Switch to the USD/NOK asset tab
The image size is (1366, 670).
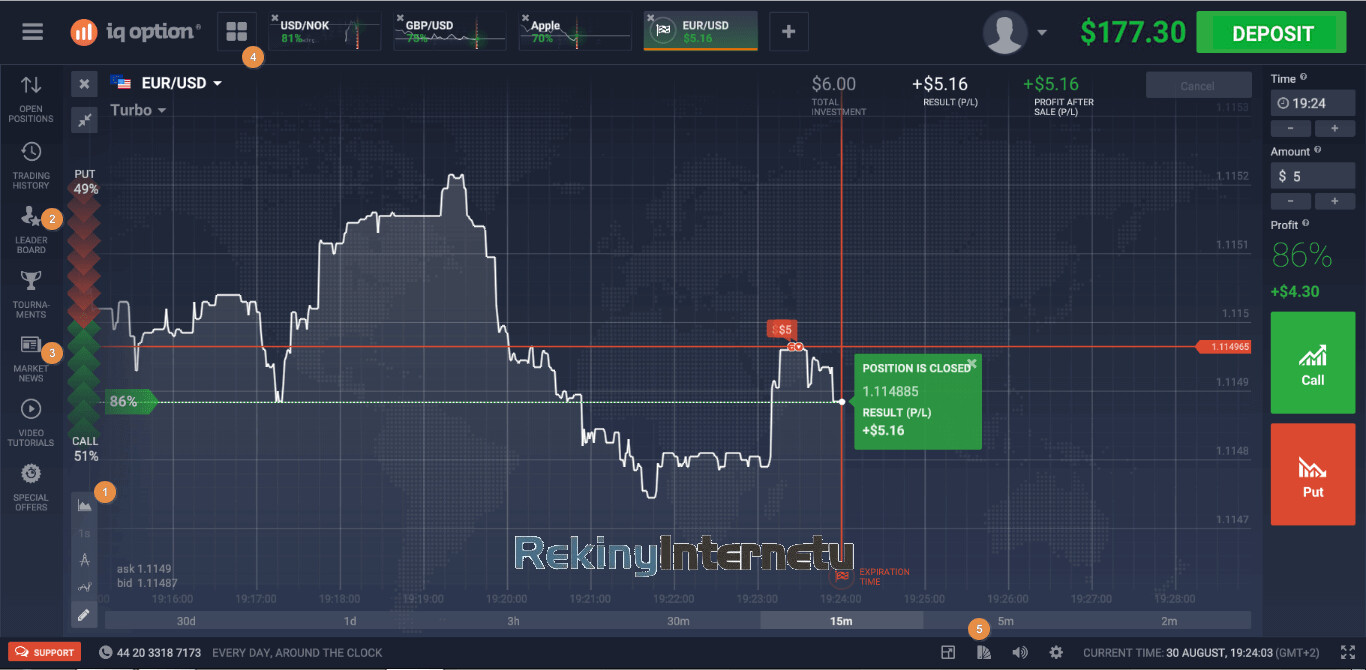pyautogui.click(x=326, y=31)
